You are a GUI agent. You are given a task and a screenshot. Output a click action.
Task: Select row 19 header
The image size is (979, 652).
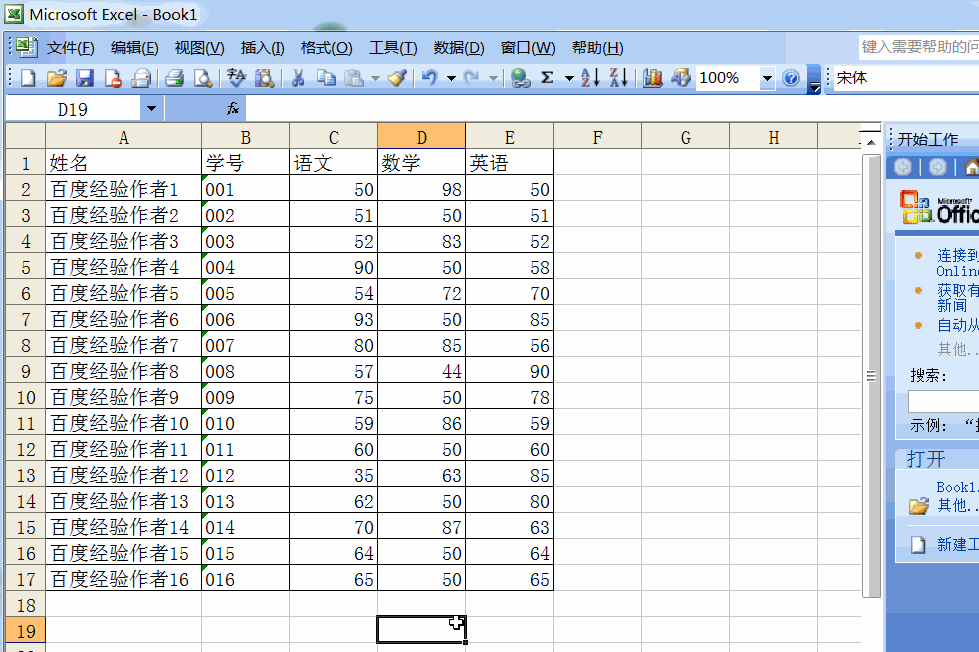pyautogui.click(x=26, y=631)
